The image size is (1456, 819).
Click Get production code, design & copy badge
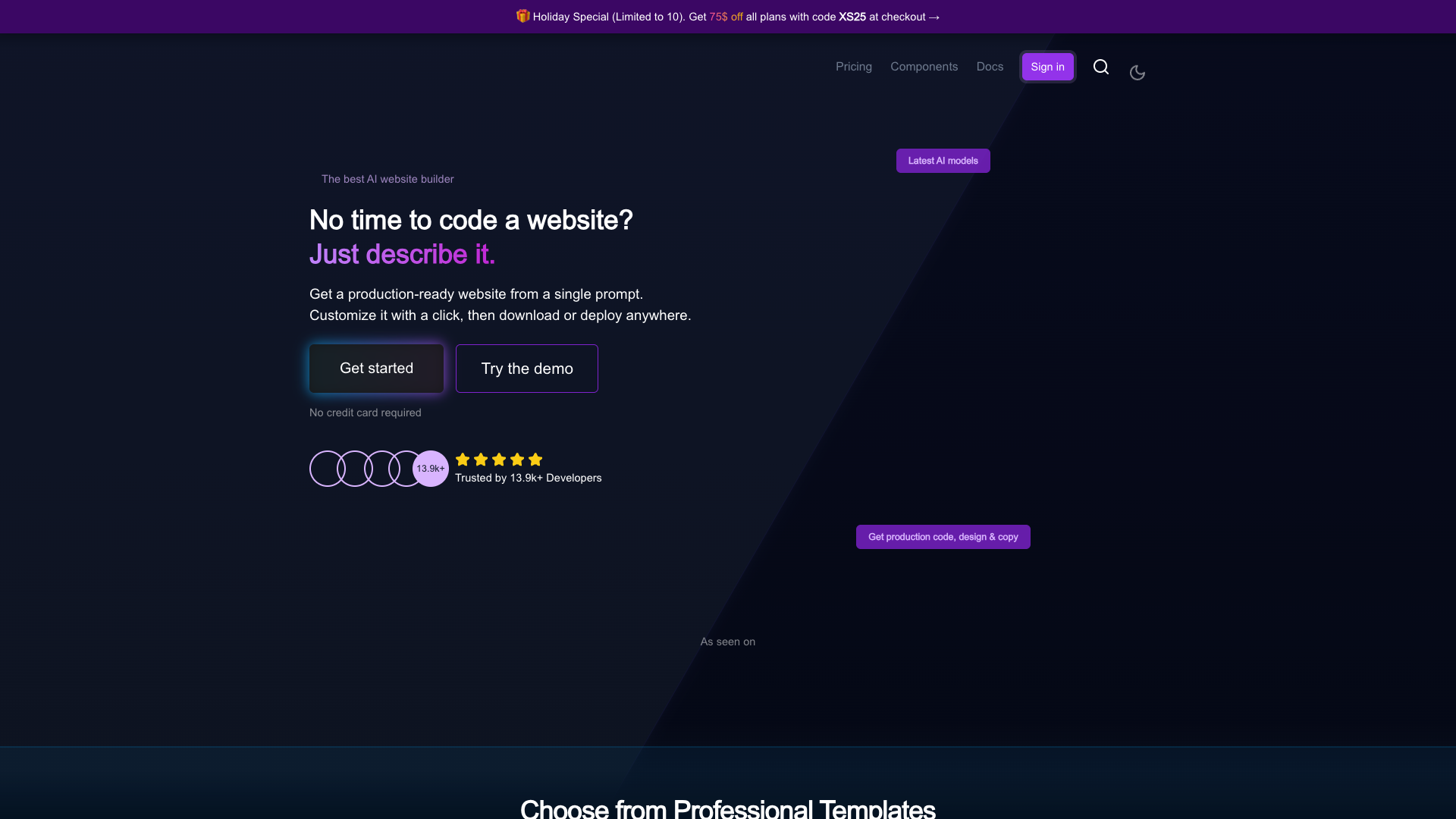coord(943,537)
